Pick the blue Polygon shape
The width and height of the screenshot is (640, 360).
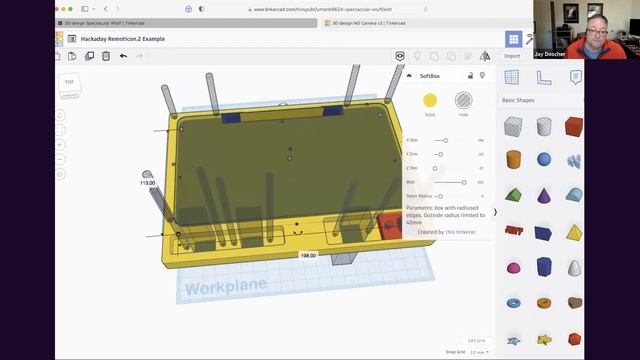(544, 267)
